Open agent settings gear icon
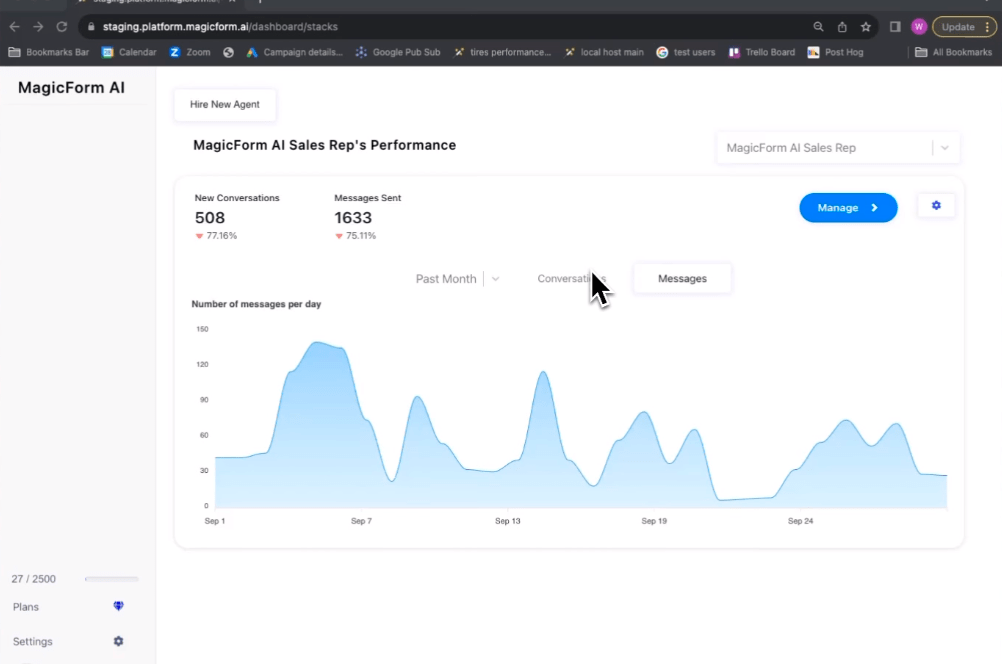1002x664 pixels. click(x=936, y=206)
